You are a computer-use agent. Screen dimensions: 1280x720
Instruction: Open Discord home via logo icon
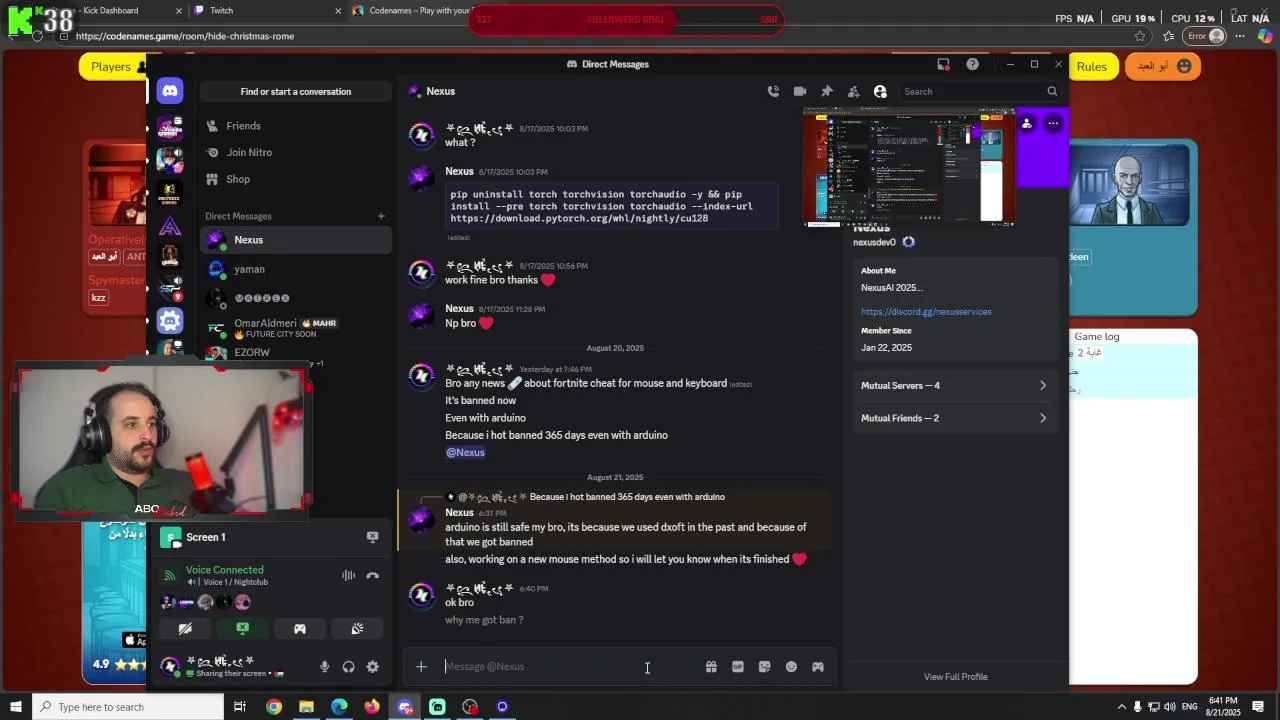tap(170, 91)
